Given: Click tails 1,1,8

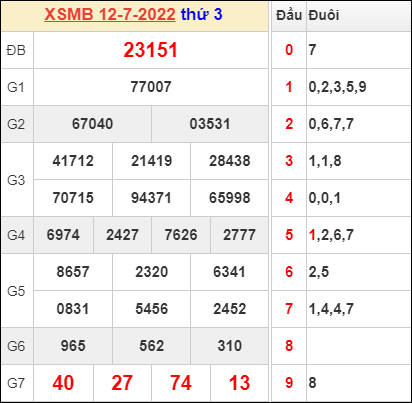Looking at the screenshot, I should [325, 161].
